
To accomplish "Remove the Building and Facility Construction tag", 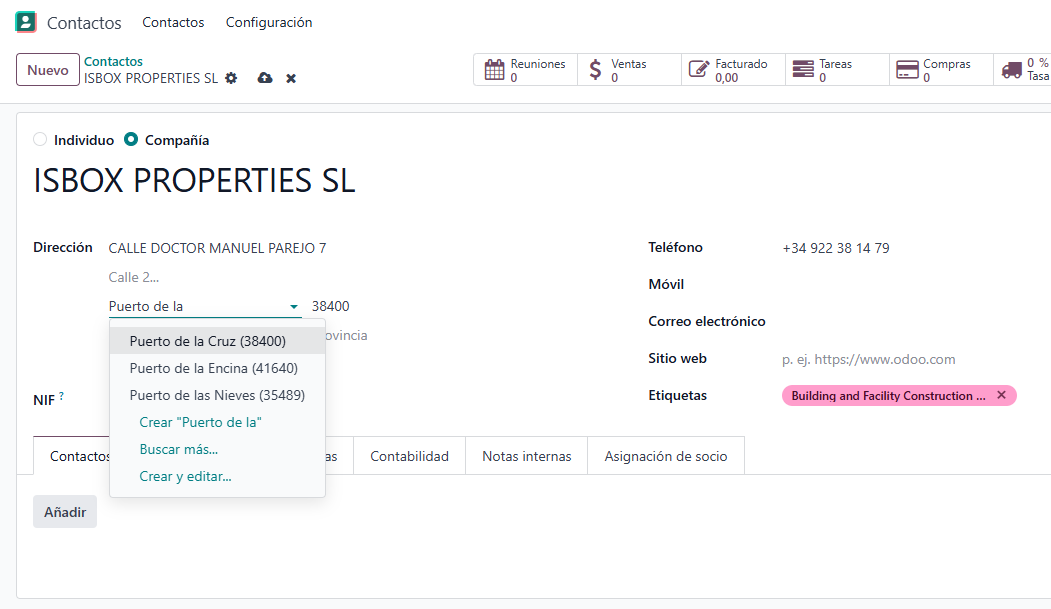I will [1001, 395].
